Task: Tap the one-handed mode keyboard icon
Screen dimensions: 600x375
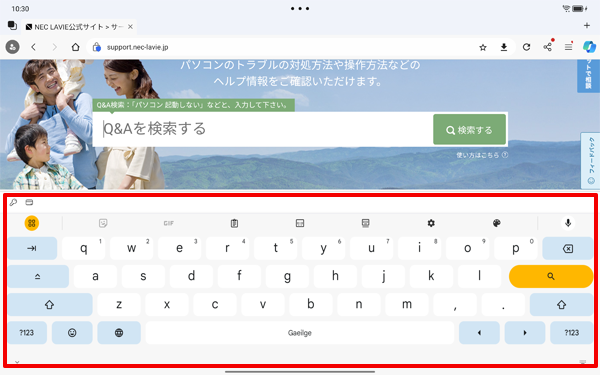Action: tap(300, 223)
